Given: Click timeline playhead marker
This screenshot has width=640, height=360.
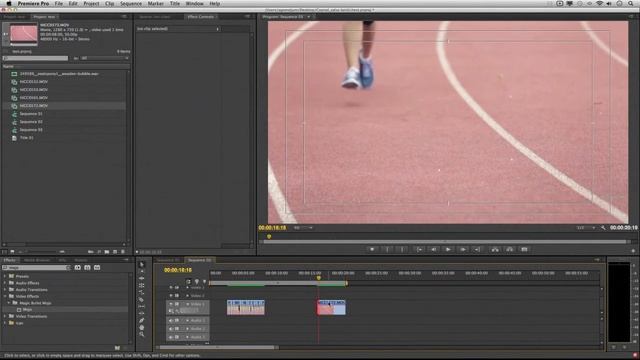Looking at the screenshot, I should (319, 278).
